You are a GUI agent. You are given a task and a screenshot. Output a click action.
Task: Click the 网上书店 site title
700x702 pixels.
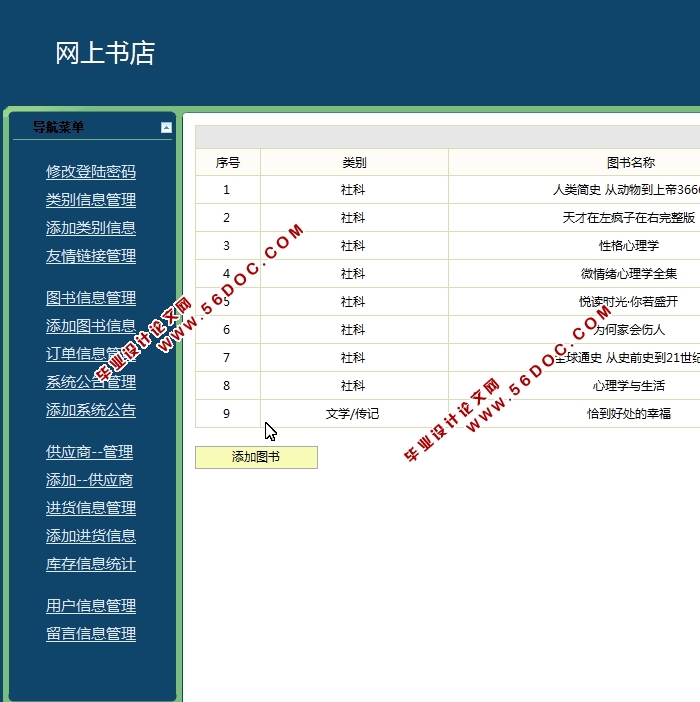(105, 53)
